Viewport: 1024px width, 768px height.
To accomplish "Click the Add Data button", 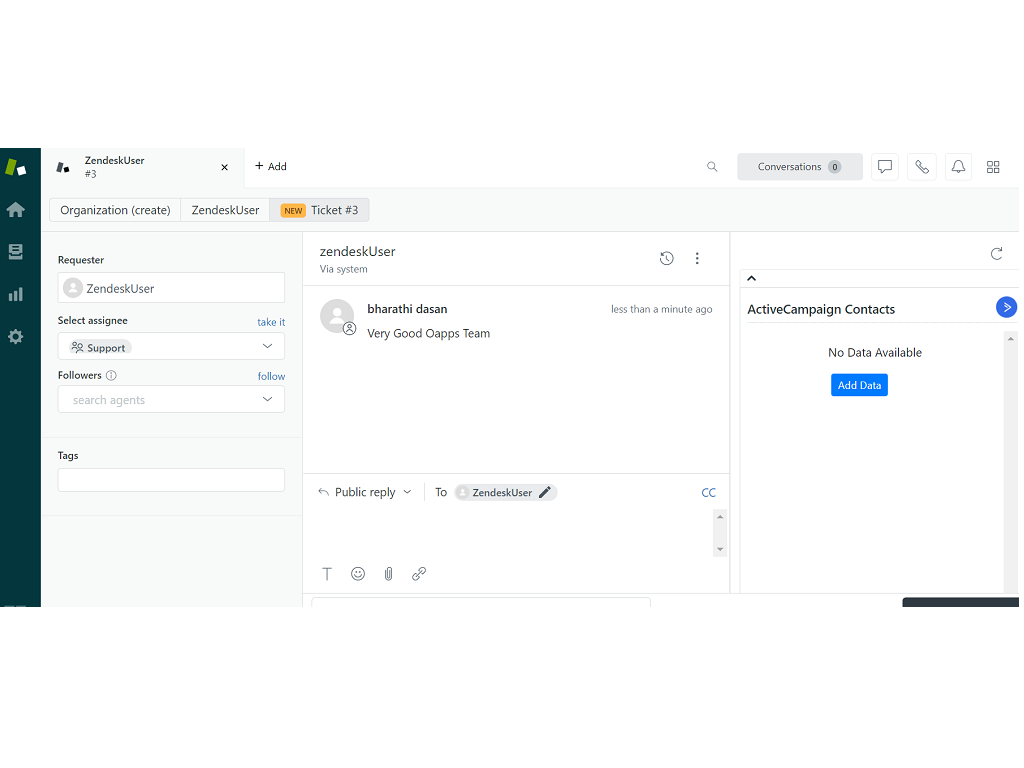I will [859, 385].
